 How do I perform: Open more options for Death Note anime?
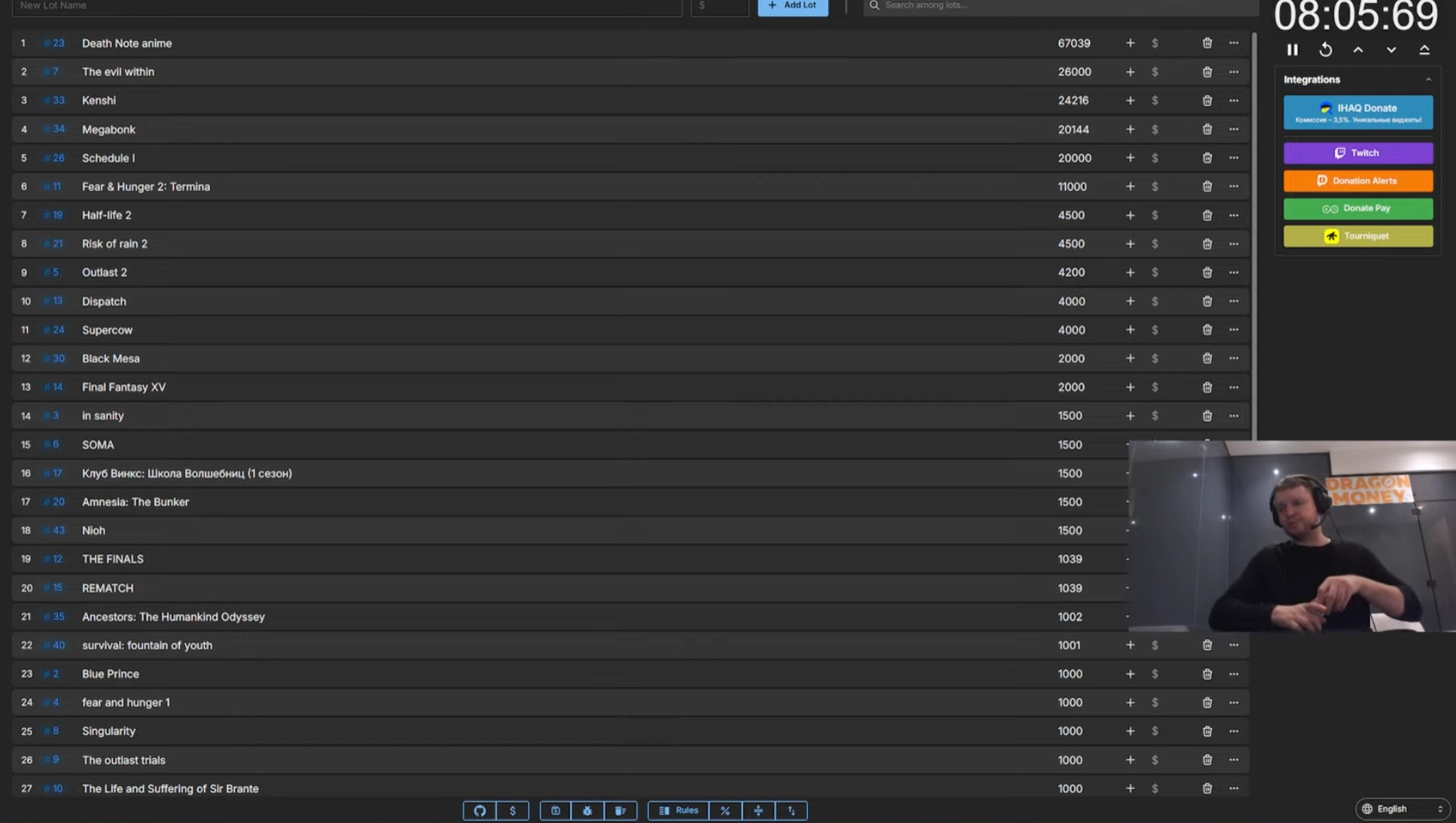[x=1234, y=43]
